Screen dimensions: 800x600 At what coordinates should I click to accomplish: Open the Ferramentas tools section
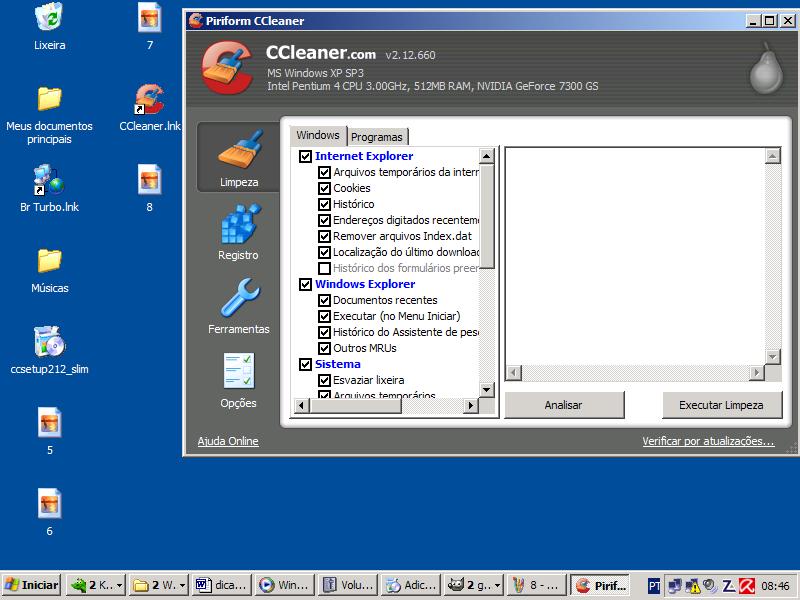[239, 306]
